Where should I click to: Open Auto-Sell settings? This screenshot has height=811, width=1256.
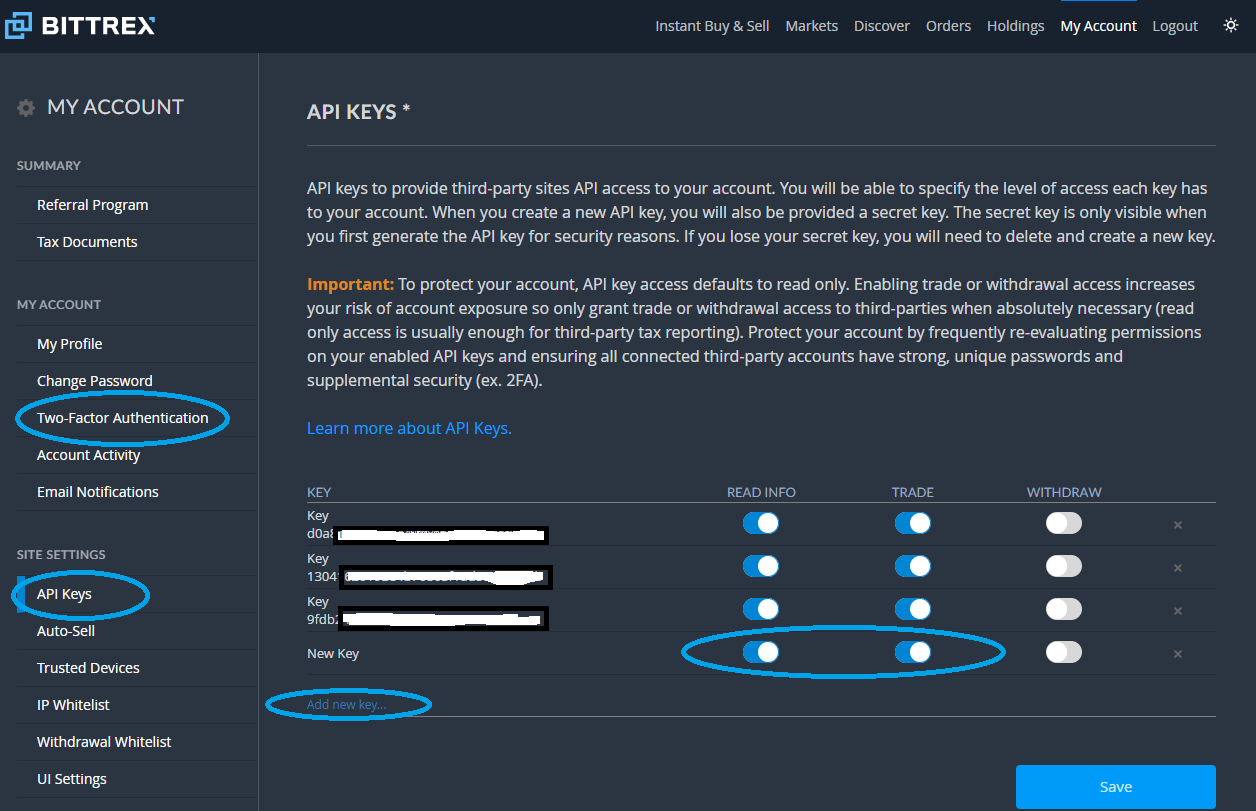[x=66, y=631]
